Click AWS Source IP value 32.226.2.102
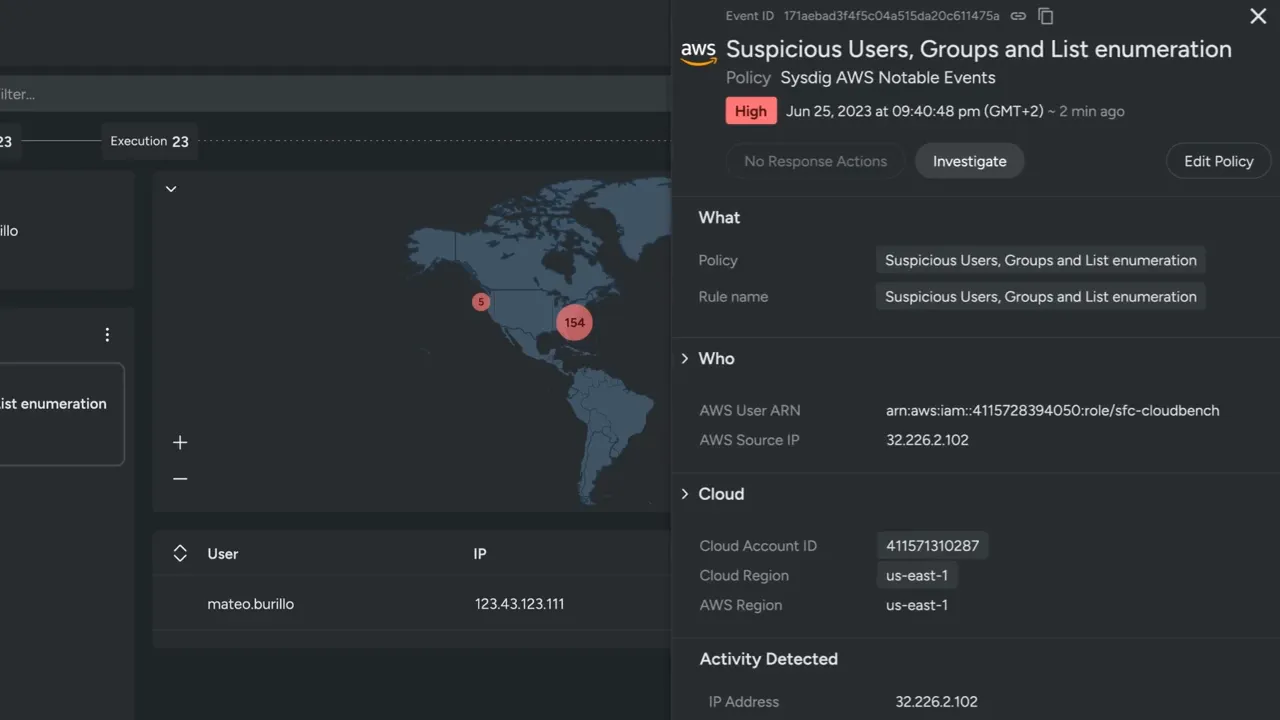 [927, 440]
